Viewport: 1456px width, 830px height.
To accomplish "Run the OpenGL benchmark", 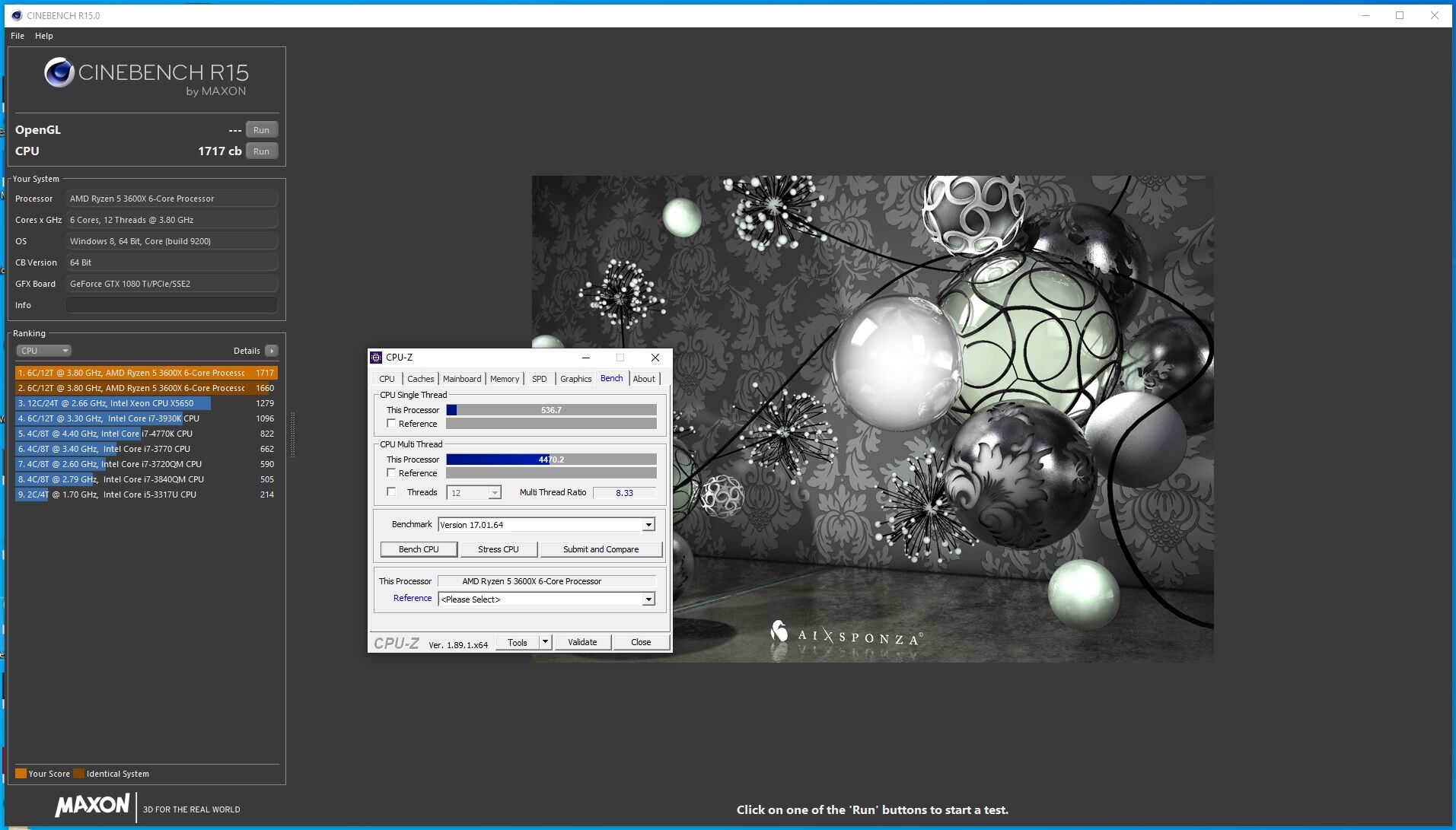I will (x=261, y=130).
